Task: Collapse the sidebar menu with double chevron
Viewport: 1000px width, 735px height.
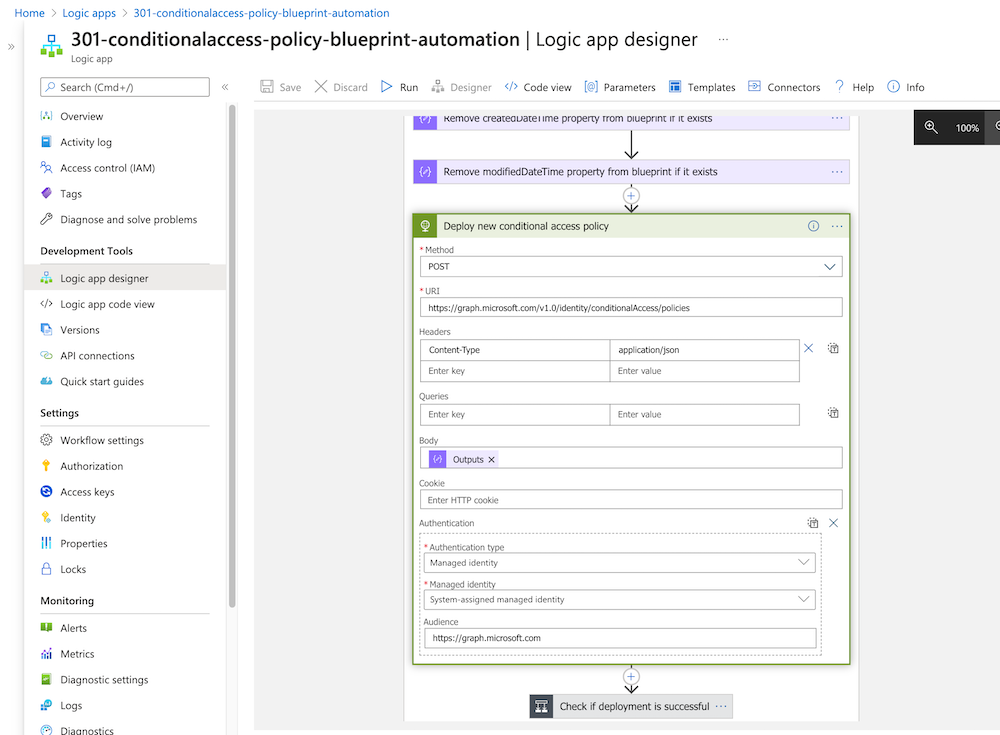Action: click(x=225, y=87)
